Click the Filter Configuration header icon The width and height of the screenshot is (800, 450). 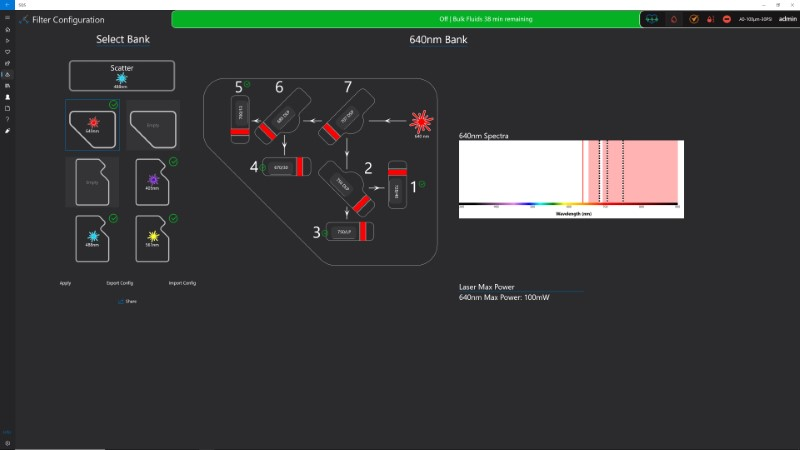point(23,20)
